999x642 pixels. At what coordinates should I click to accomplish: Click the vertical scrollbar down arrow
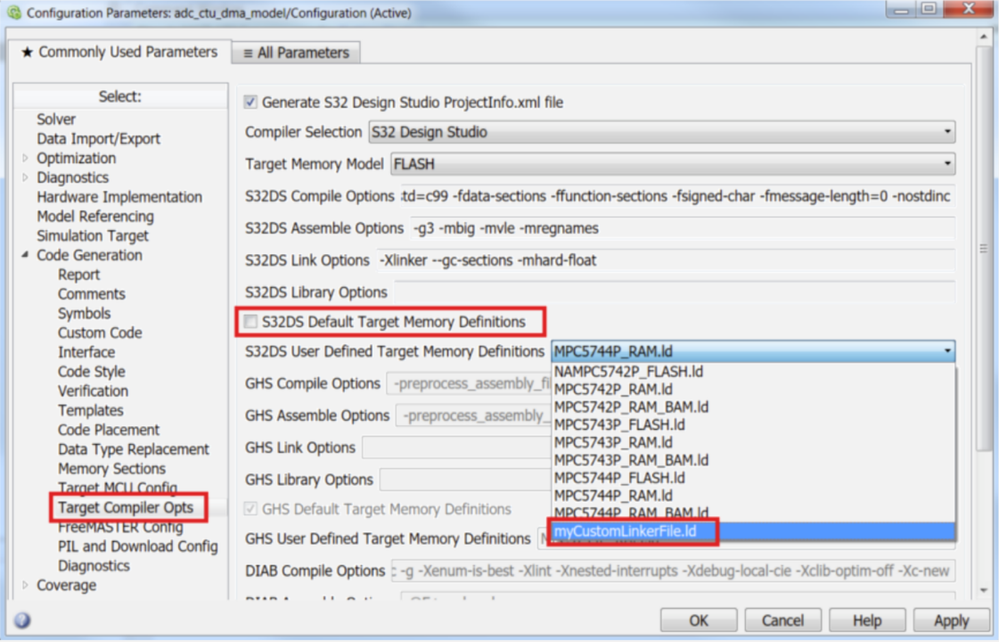click(x=983, y=590)
